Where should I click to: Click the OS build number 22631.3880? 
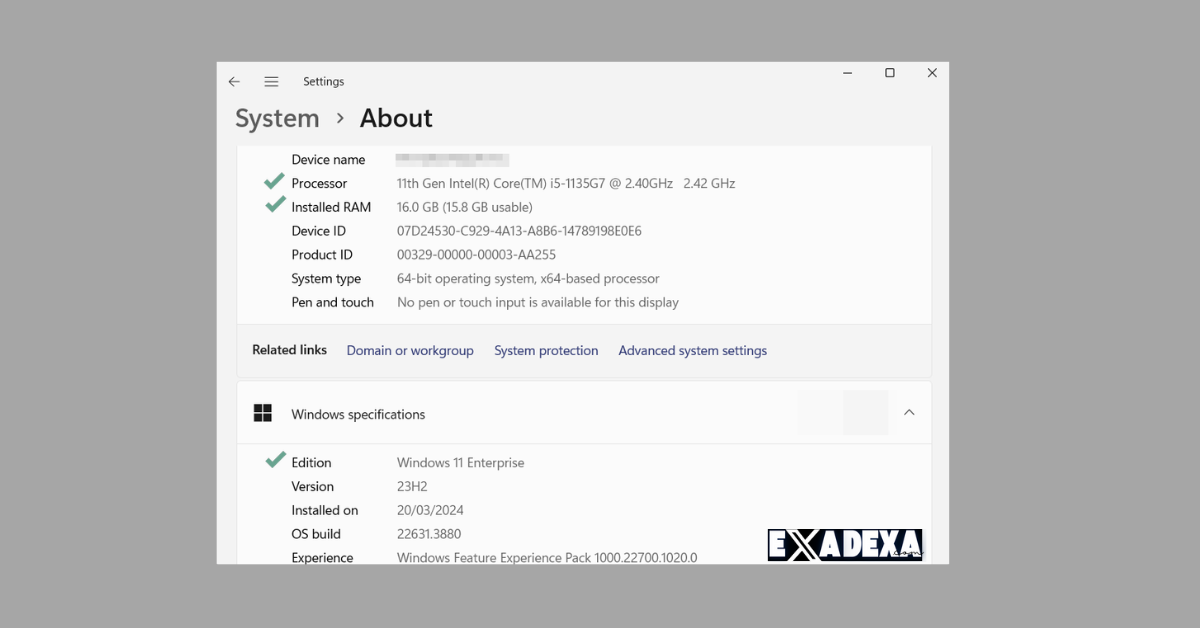pos(429,533)
